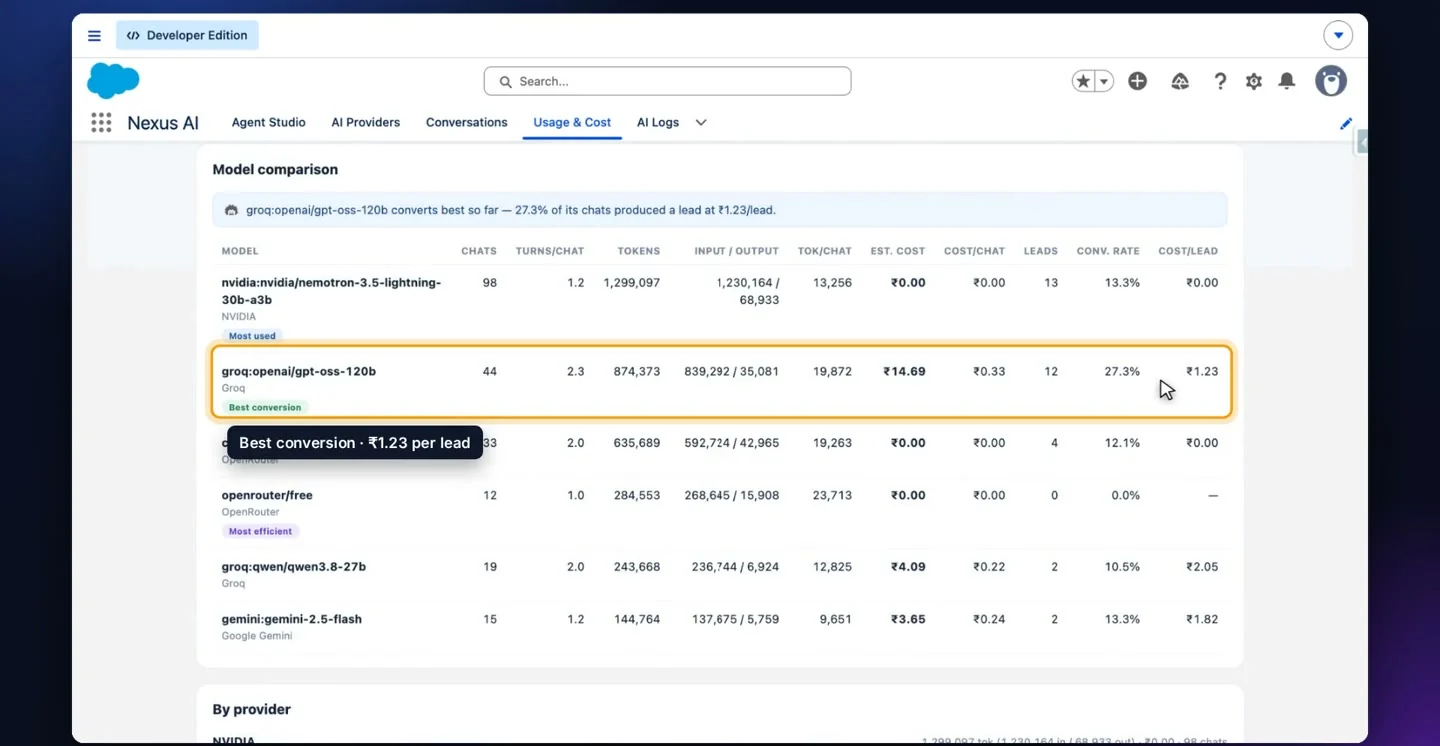Click the Nexus AI app name
Image resolution: width=1440 pixels, height=746 pixels.
pos(163,123)
